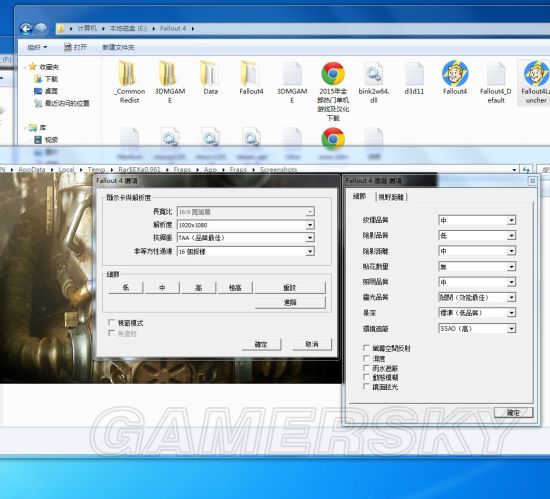Switch to the view distance tab
The width and height of the screenshot is (550, 499).
pyautogui.click(x=391, y=197)
